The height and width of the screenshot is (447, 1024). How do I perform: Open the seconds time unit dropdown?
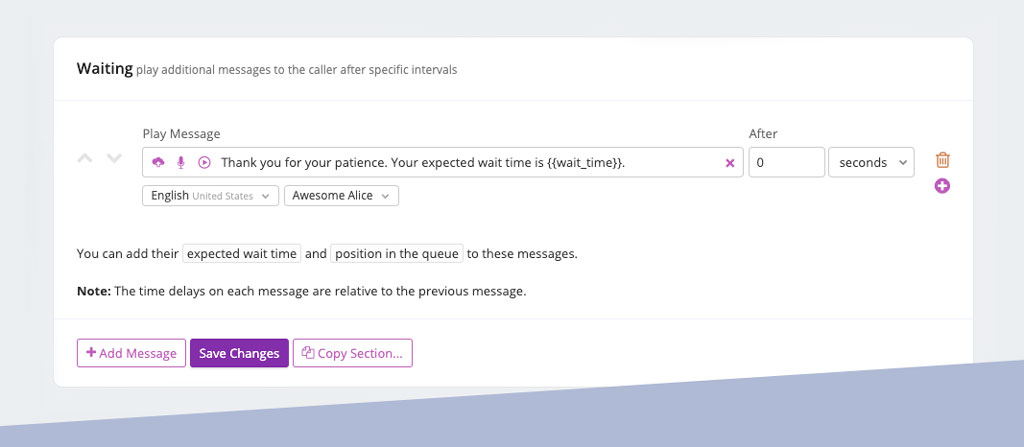point(871,162)
